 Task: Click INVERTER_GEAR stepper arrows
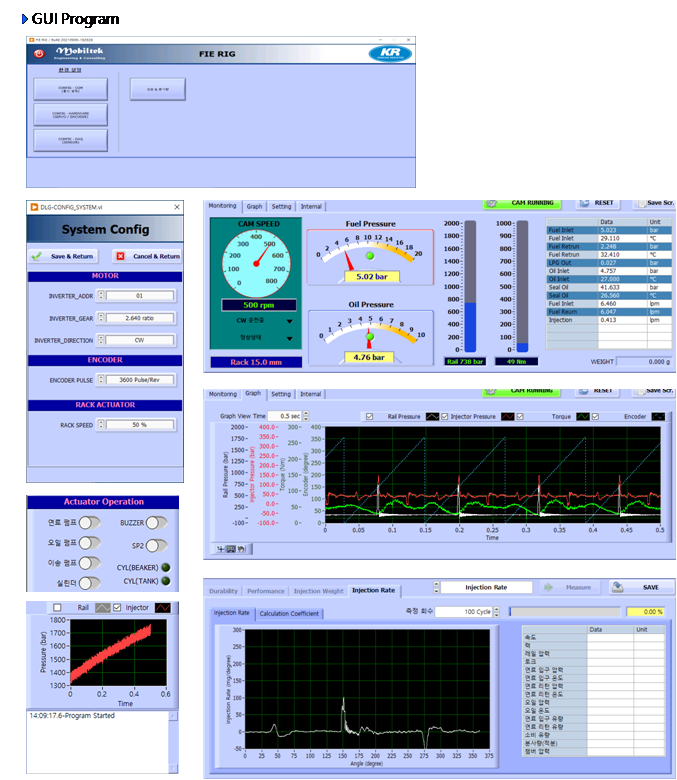point(101,318)
